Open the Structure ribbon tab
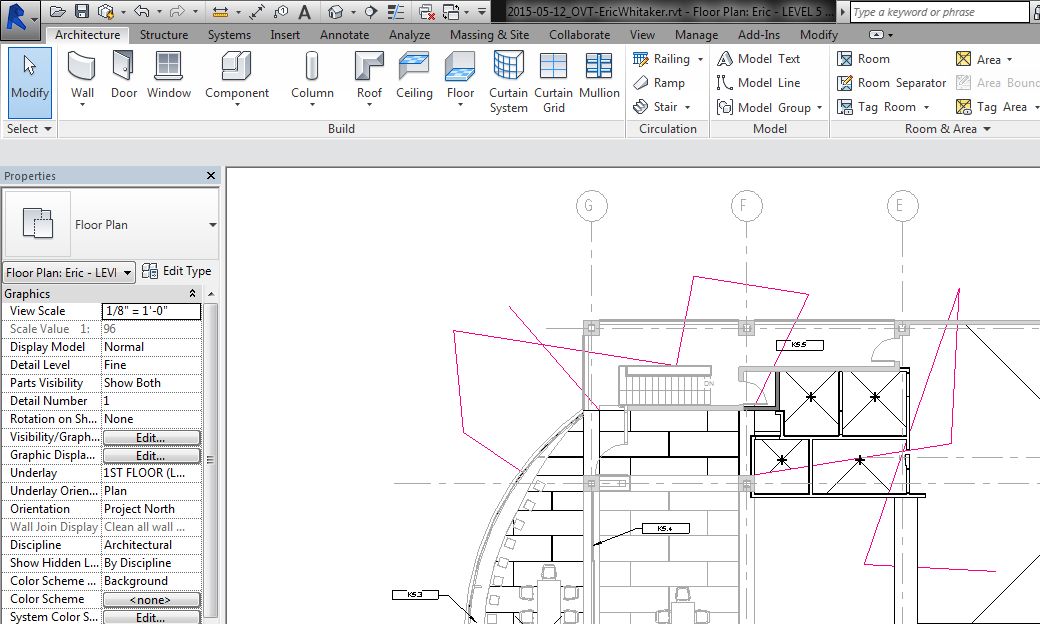Image resolution: width=1040 pixels, height=624 pixels. tap(164, 34)
